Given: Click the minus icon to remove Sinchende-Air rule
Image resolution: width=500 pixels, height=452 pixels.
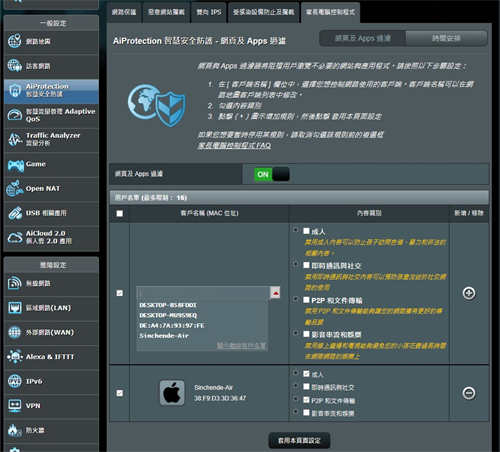Looking at the screenshot, I should [x=469, y=393].
